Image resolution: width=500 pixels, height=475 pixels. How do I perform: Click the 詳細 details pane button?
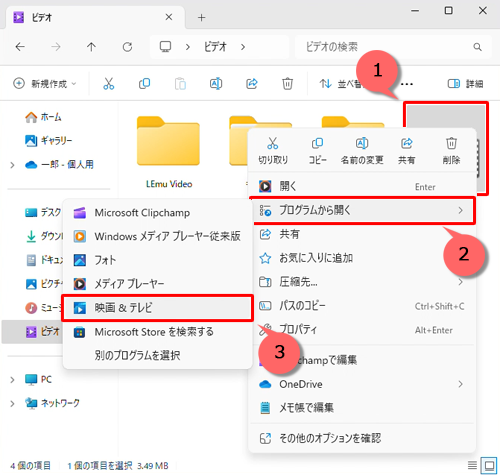coord(465,84)
